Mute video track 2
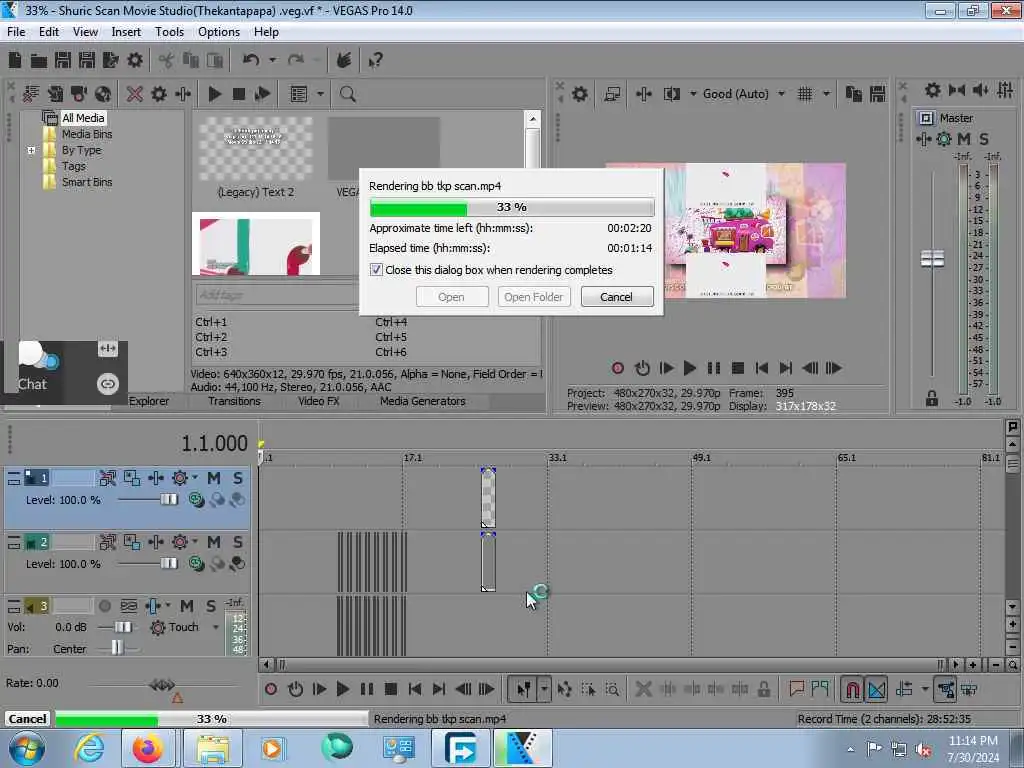 pos(214,543)
